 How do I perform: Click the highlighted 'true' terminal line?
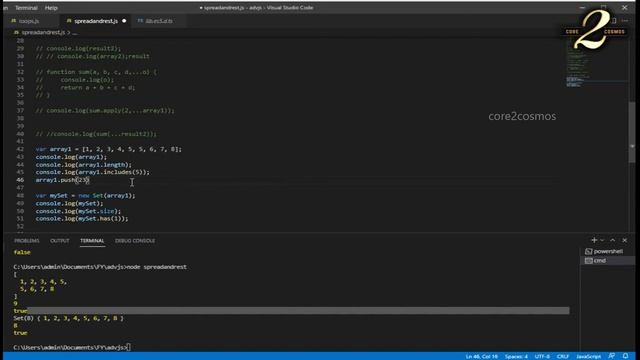coord(291,311)
